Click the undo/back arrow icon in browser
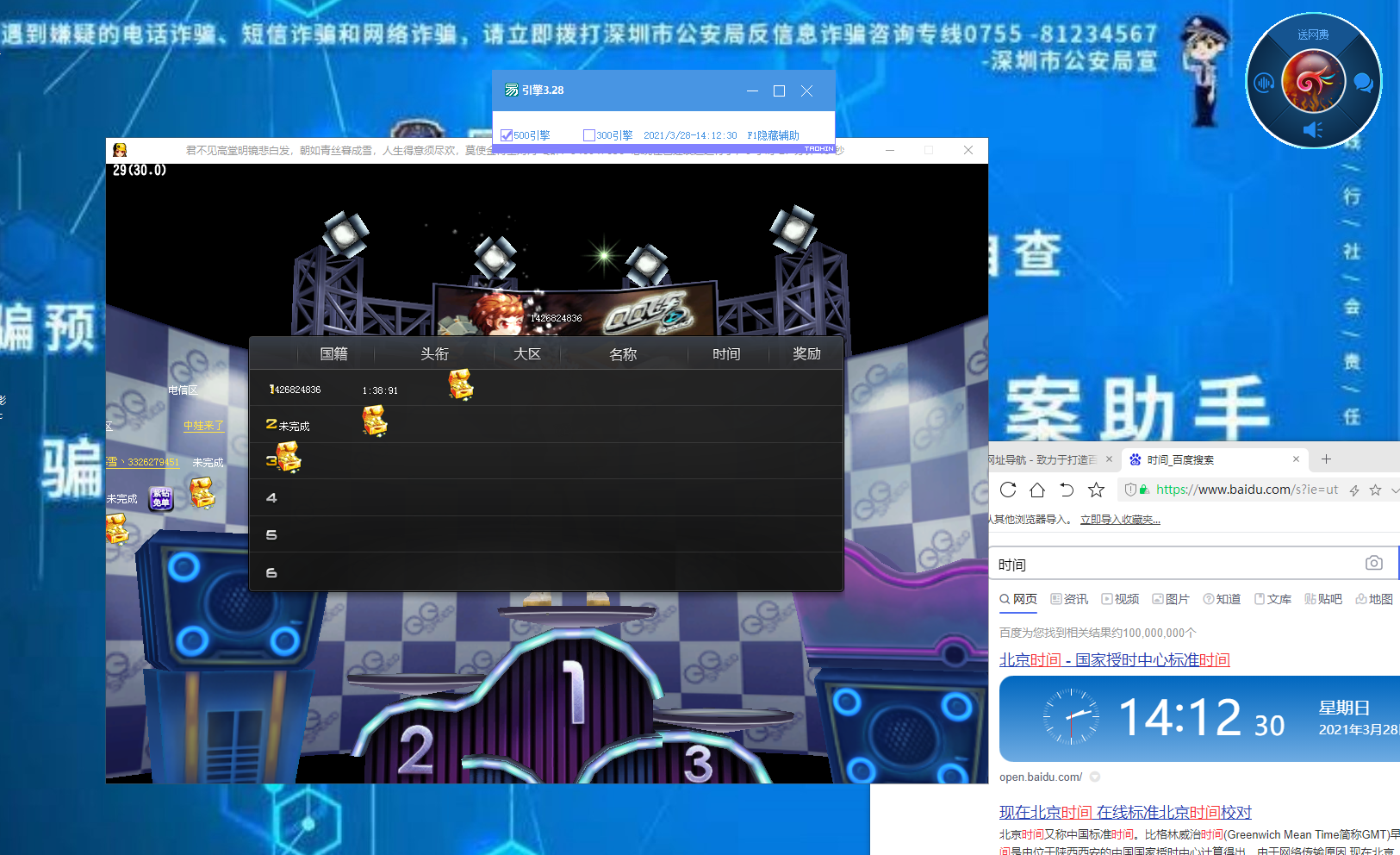1400x855 pixels. click(x=1067, y=490)
